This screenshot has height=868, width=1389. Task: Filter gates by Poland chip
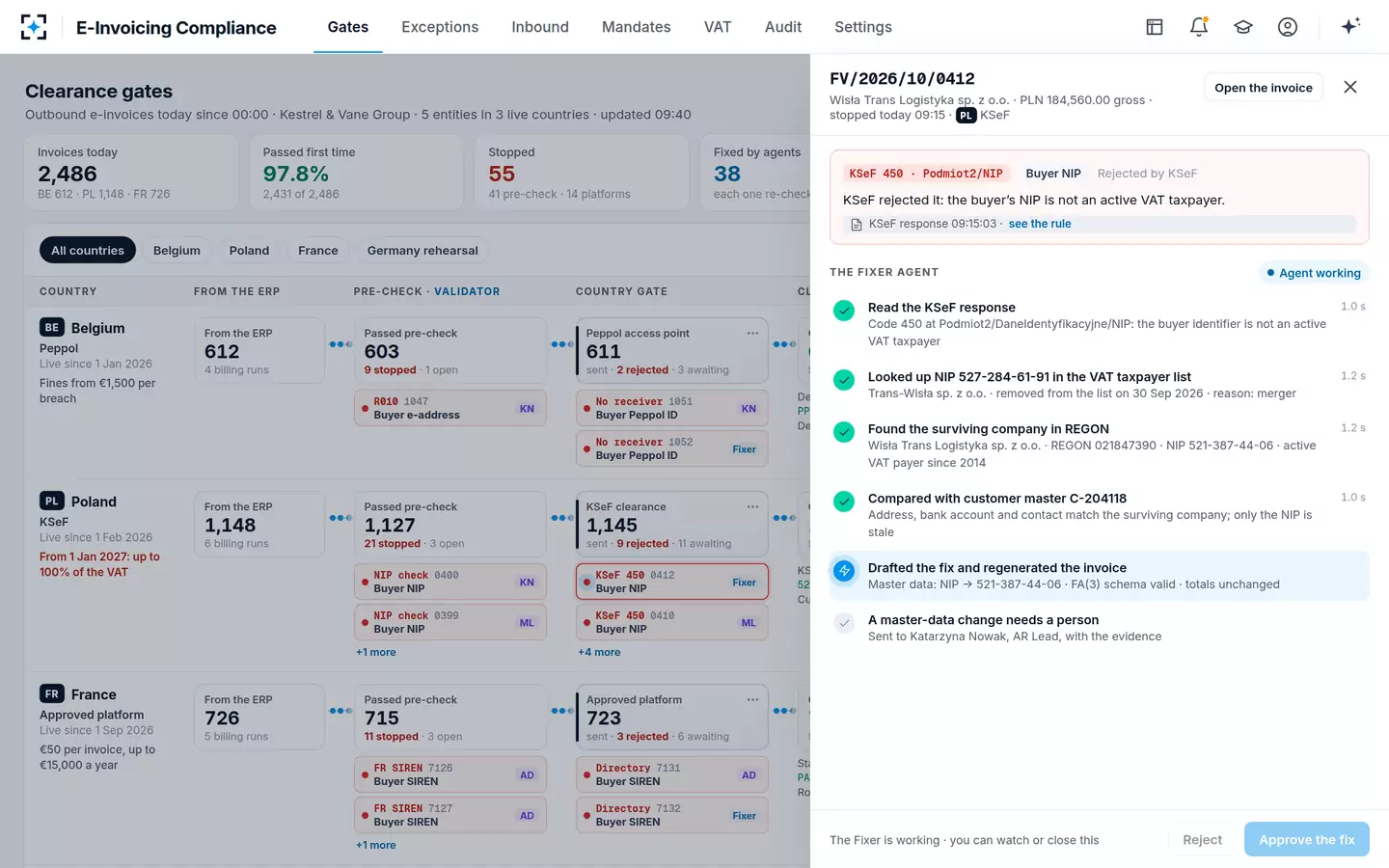point(249,250)
